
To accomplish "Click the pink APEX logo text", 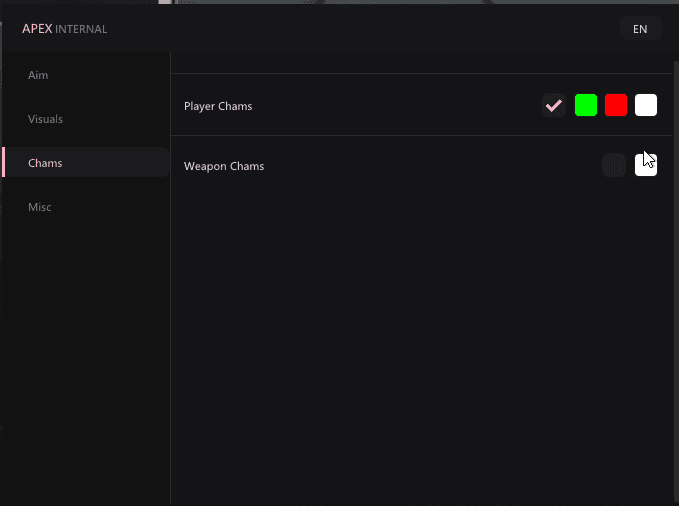I will (37, 29).
